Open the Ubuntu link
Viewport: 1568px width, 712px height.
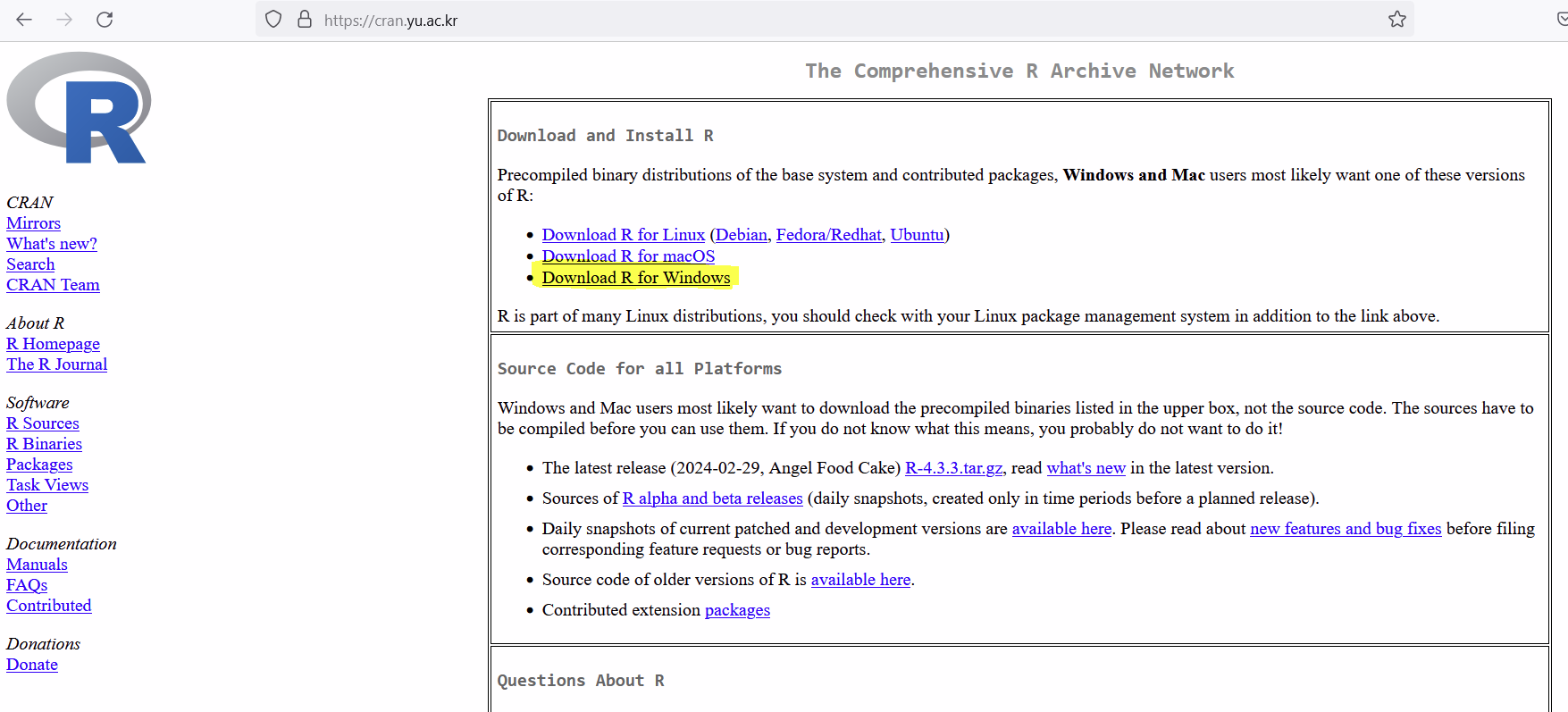[918, 235]
